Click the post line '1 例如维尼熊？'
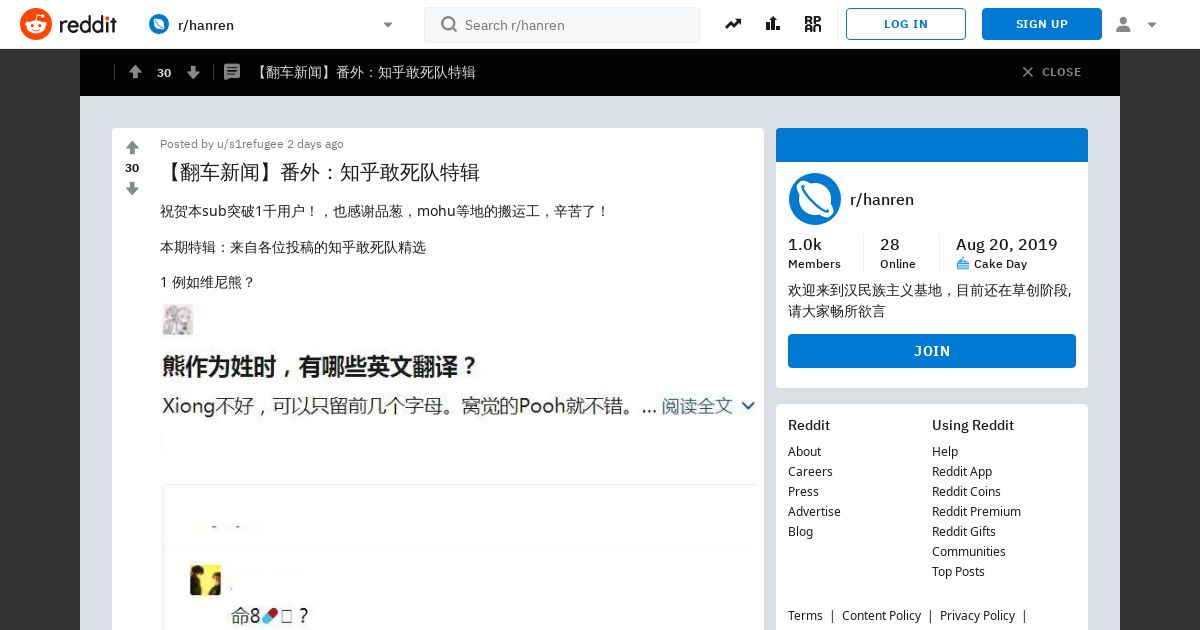 [208, 282]
